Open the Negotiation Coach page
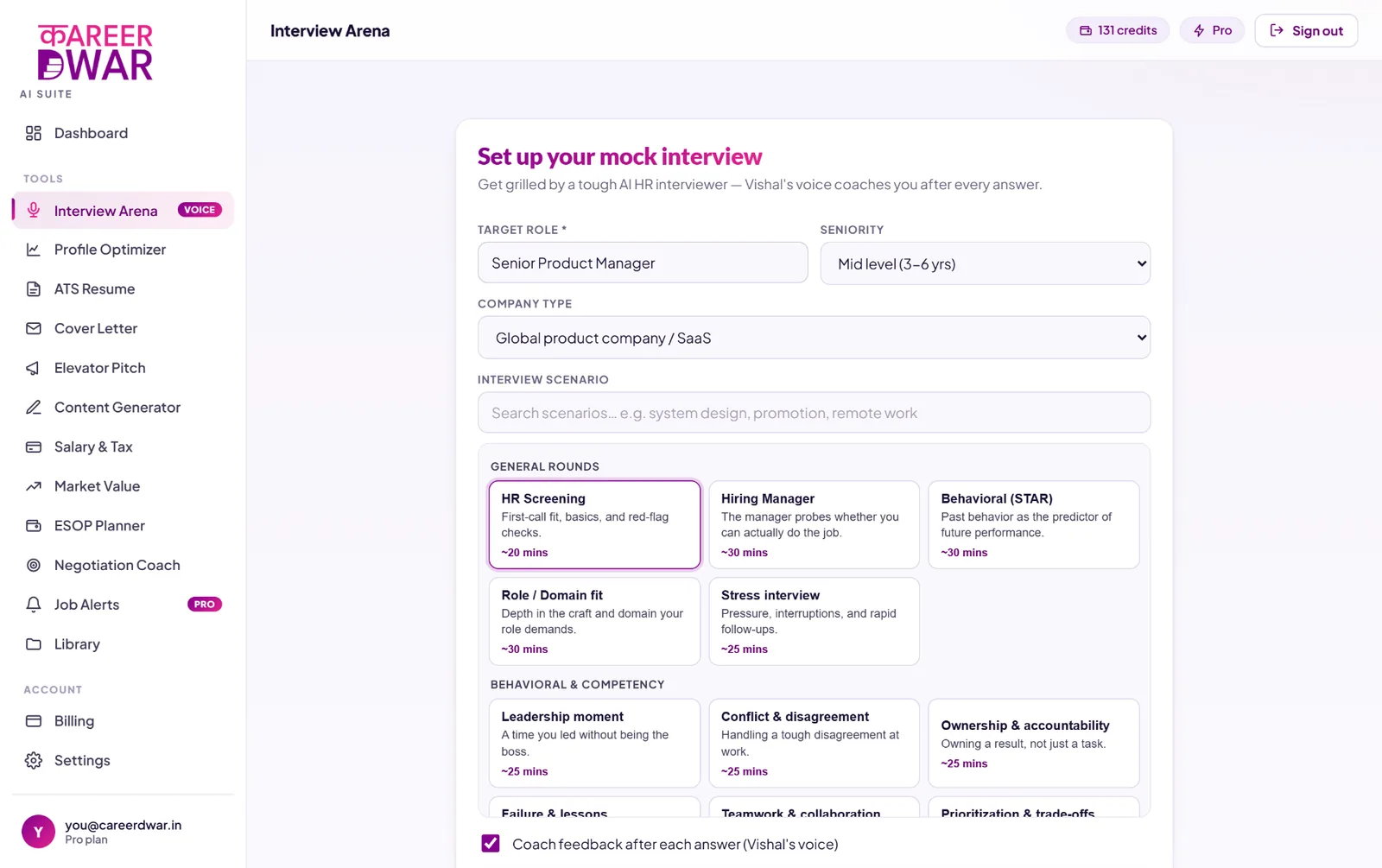The height and width of the screenshot is (868, 1382). tap(123, 566)
